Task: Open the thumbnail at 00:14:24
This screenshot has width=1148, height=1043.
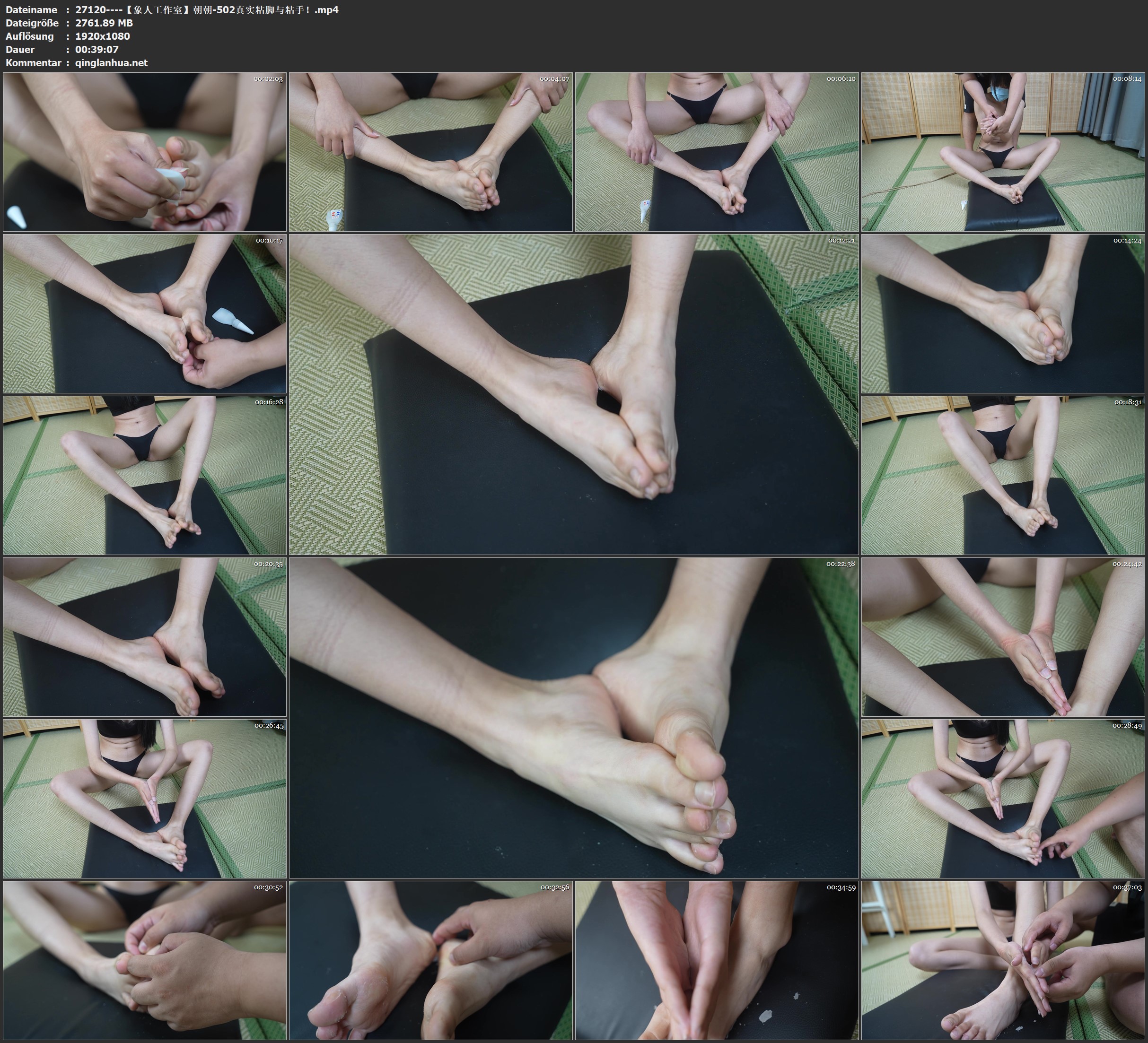Action: point(1003,313)
